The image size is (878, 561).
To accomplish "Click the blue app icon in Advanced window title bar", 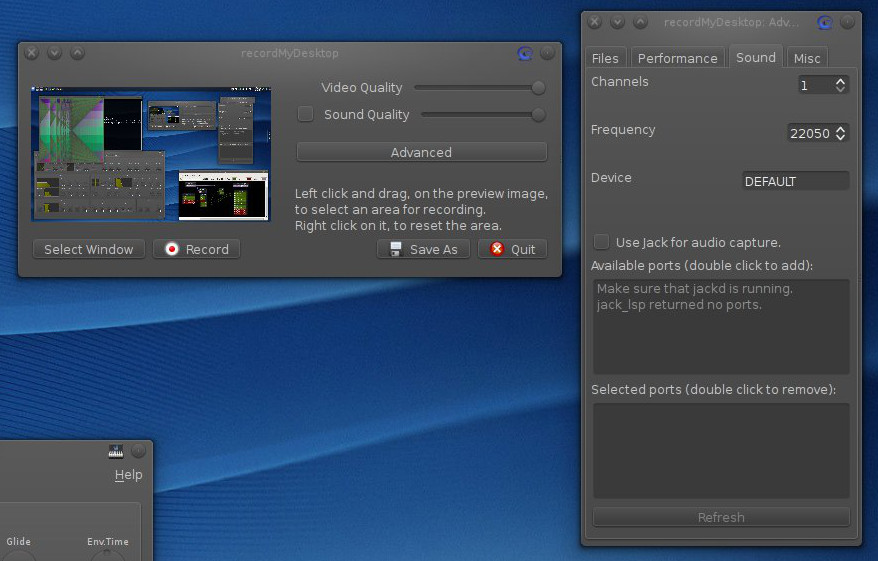I will [x=824, y=22].
